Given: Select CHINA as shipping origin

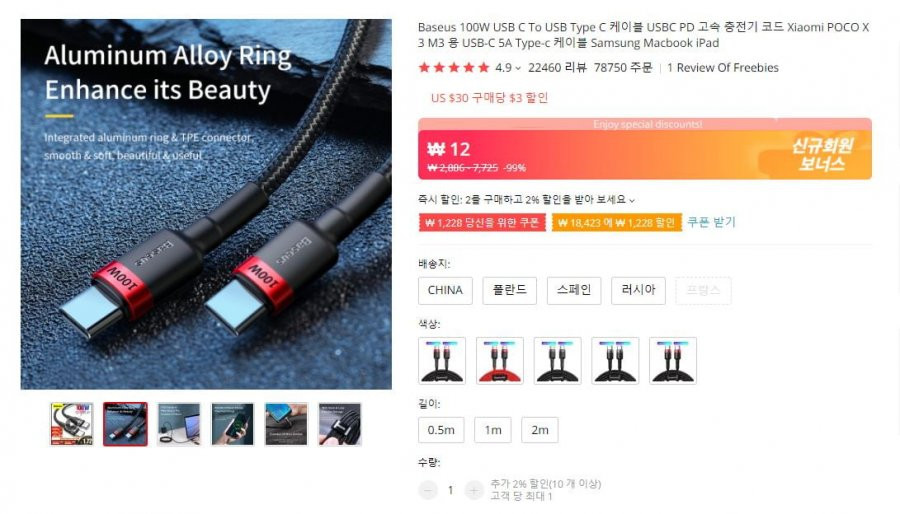Looking at the screenshot, I should (445, 290).
